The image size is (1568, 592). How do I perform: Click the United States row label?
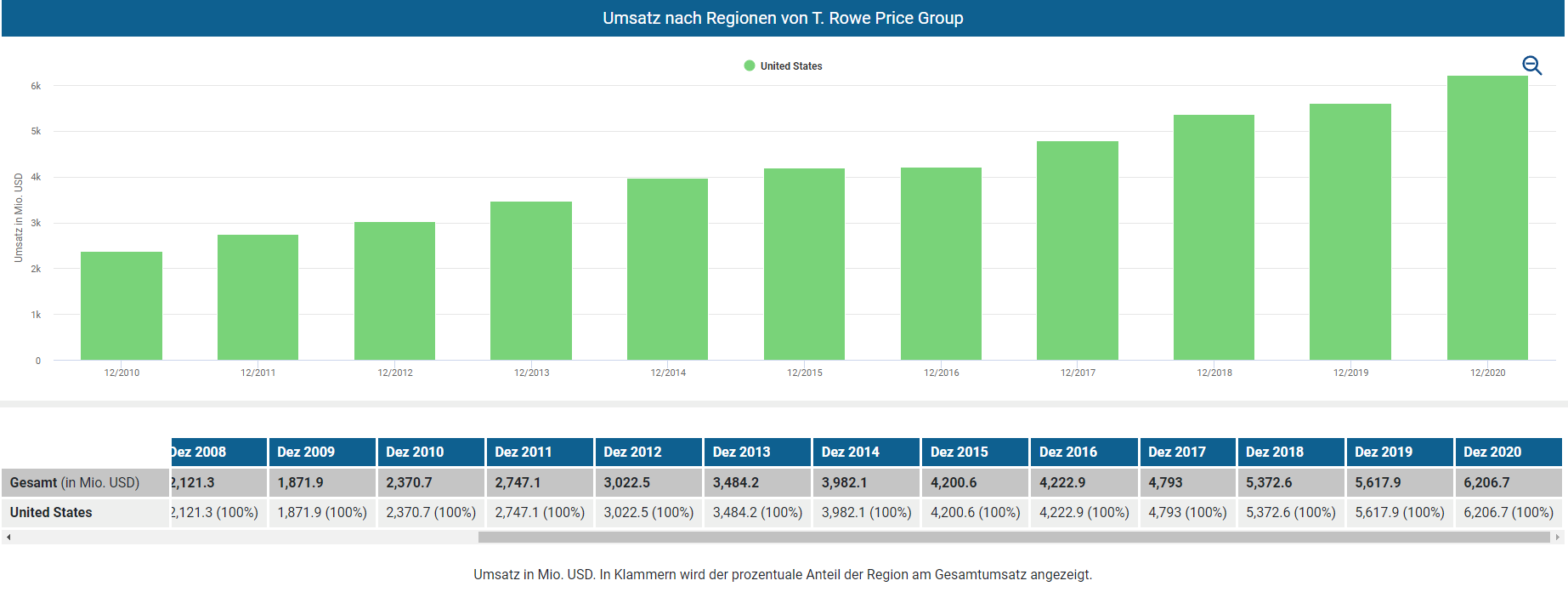pyautogui.click(x=51, y=513)
